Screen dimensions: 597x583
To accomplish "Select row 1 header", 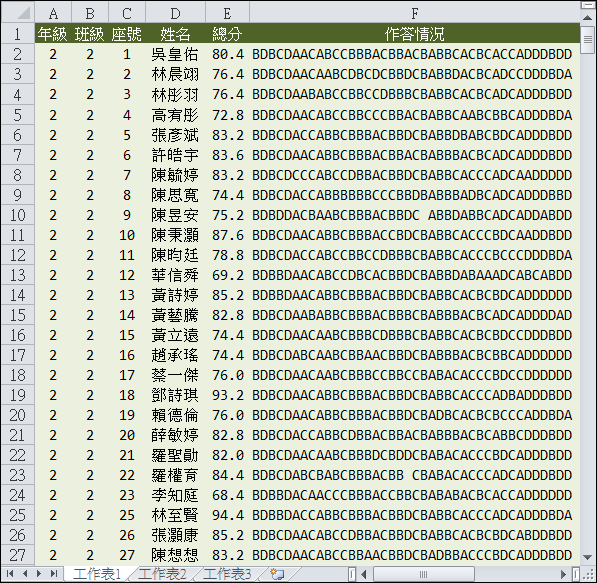I will 18,34.
